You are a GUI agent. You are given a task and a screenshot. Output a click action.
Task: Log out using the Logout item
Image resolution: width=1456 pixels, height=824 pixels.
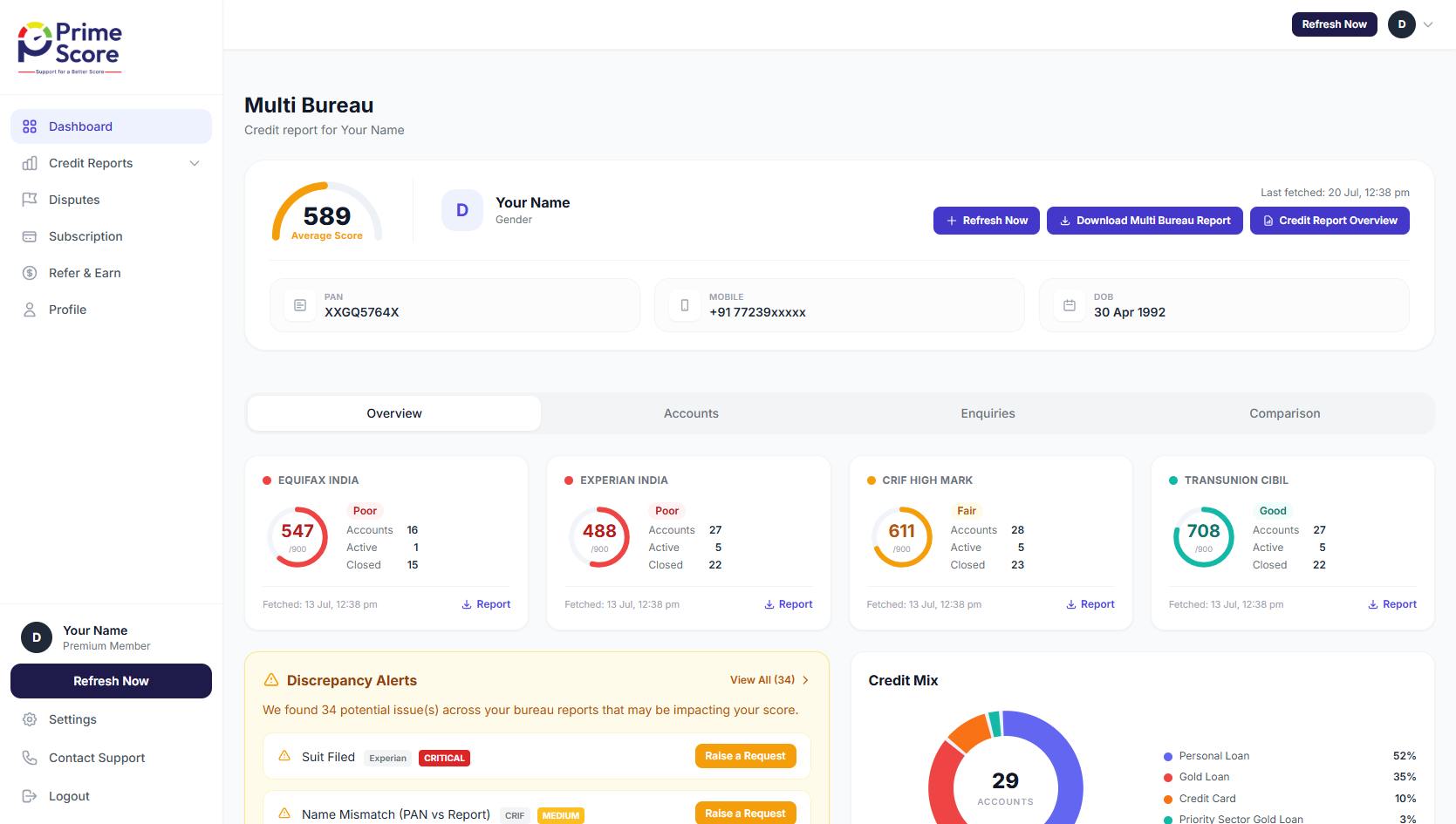(x=111, y=796)
